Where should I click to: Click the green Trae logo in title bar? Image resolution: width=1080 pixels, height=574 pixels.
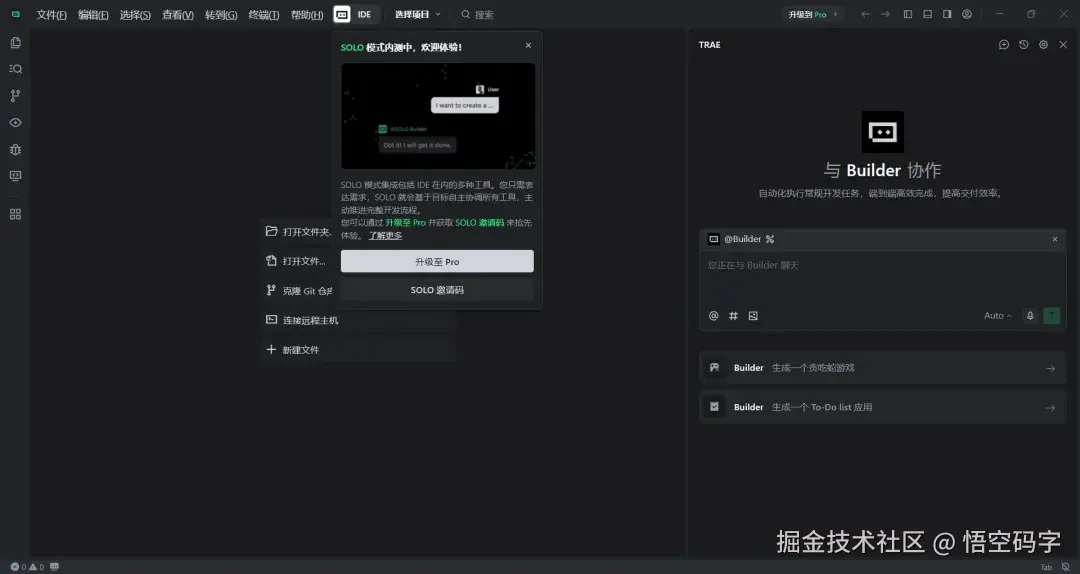pyautogui.click(x=15, y=14)
